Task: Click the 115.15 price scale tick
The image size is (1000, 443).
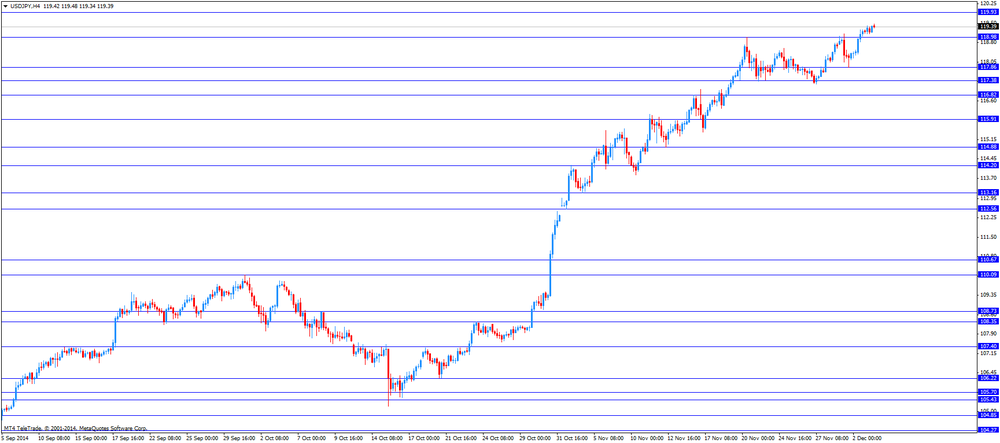Action: pyautogui.click(x=989, y=139)
